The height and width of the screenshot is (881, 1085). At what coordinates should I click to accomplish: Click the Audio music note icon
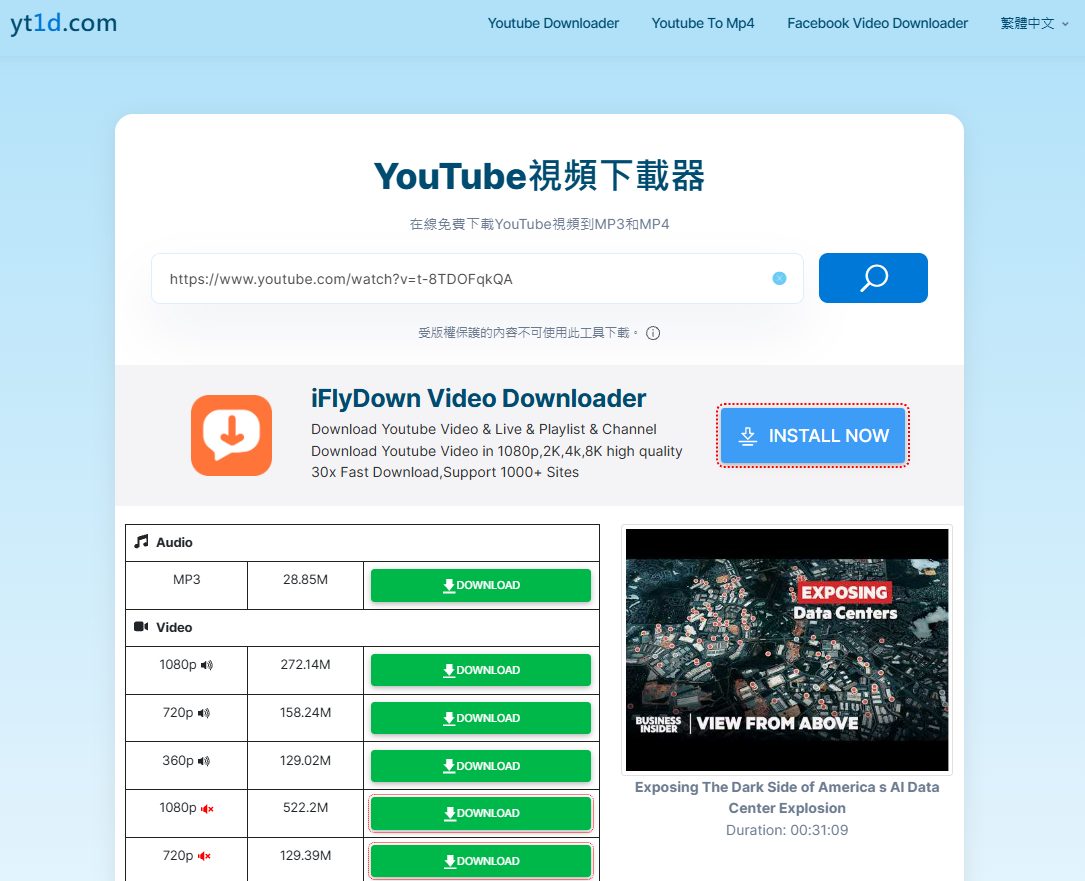pyautogui.click(x=141, y=541)
